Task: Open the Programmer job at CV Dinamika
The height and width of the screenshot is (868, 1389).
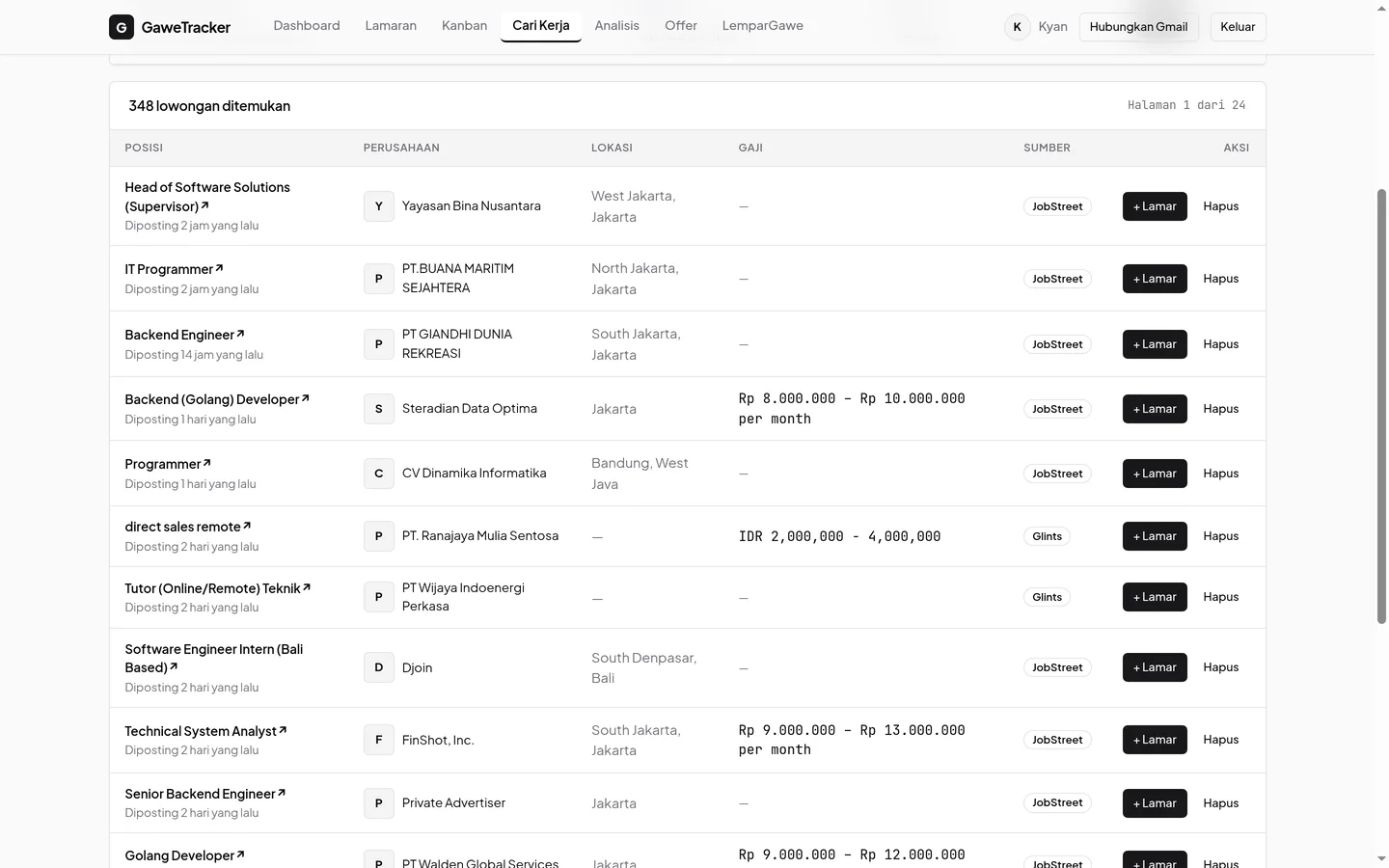Action: tap(168, 464)
